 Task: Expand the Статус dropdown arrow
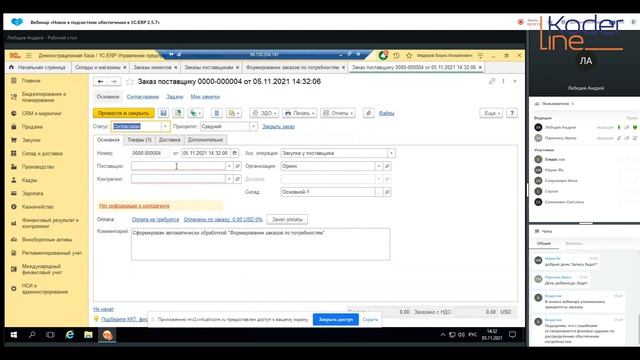tap(165, 127)
